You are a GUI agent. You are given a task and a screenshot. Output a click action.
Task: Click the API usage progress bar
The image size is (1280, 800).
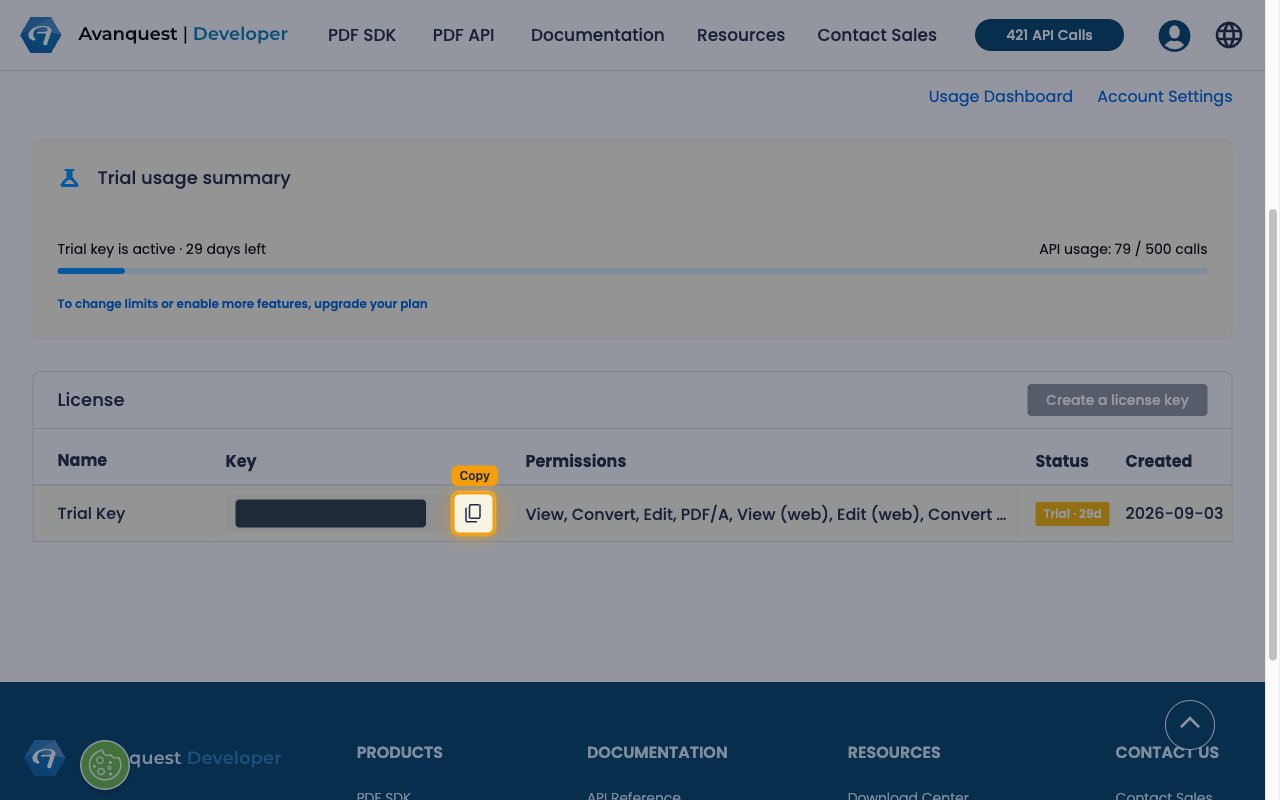[632, 271]
